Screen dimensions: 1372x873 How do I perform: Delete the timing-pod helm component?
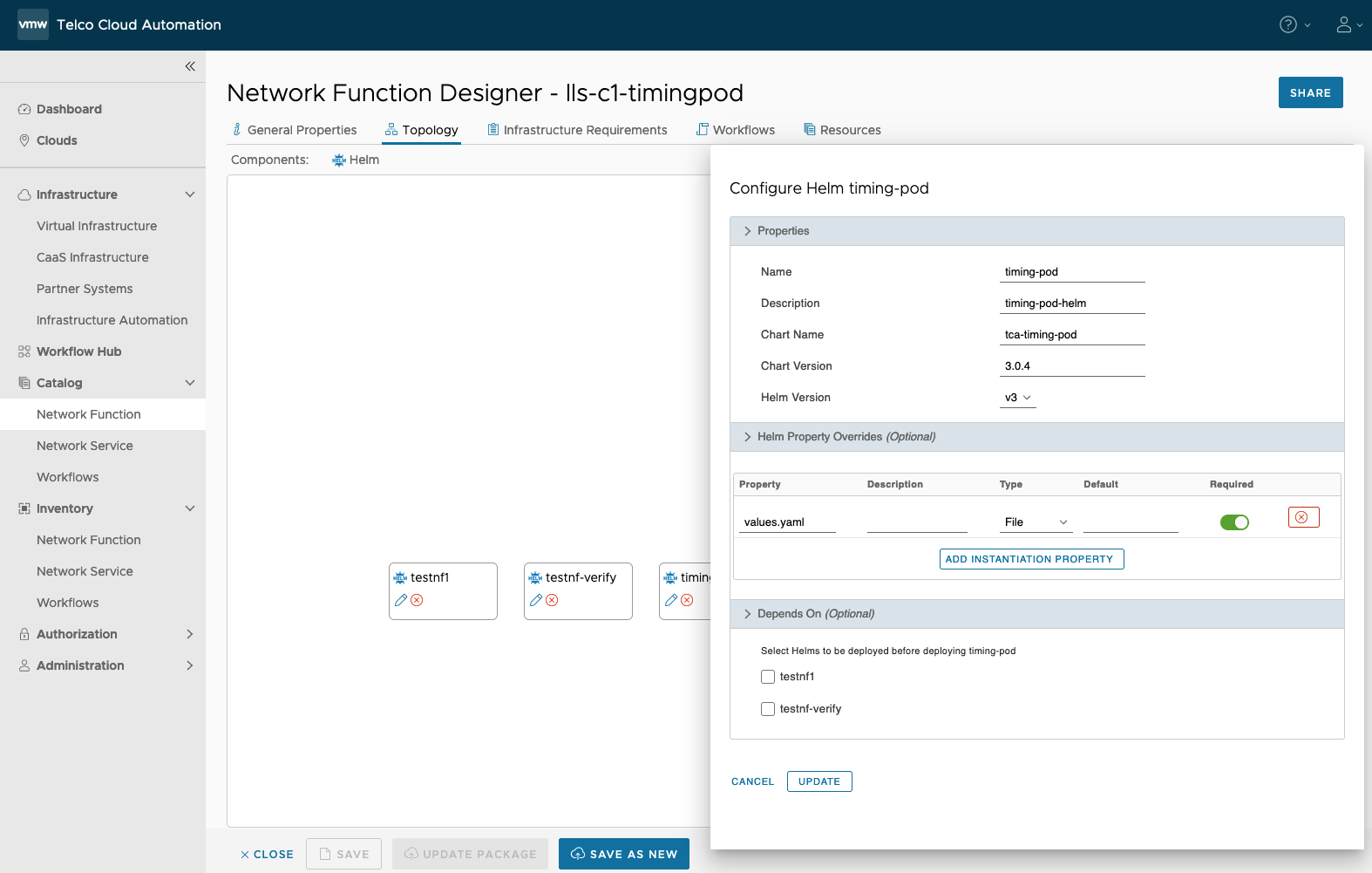coord(687,600)
